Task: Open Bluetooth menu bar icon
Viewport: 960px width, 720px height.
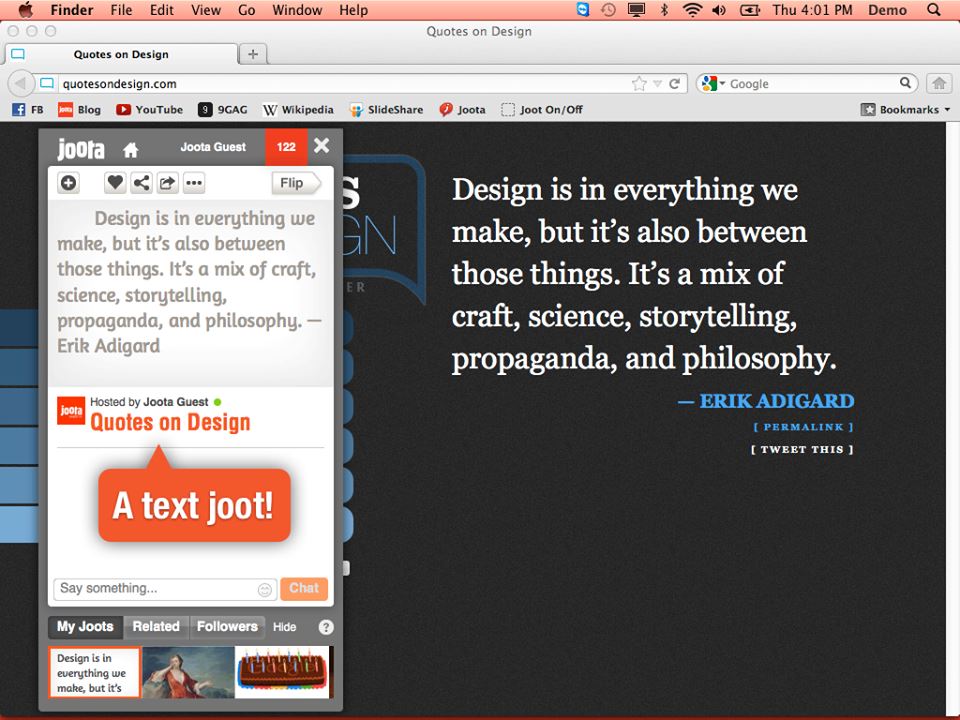Action: [x=664, y=10]
